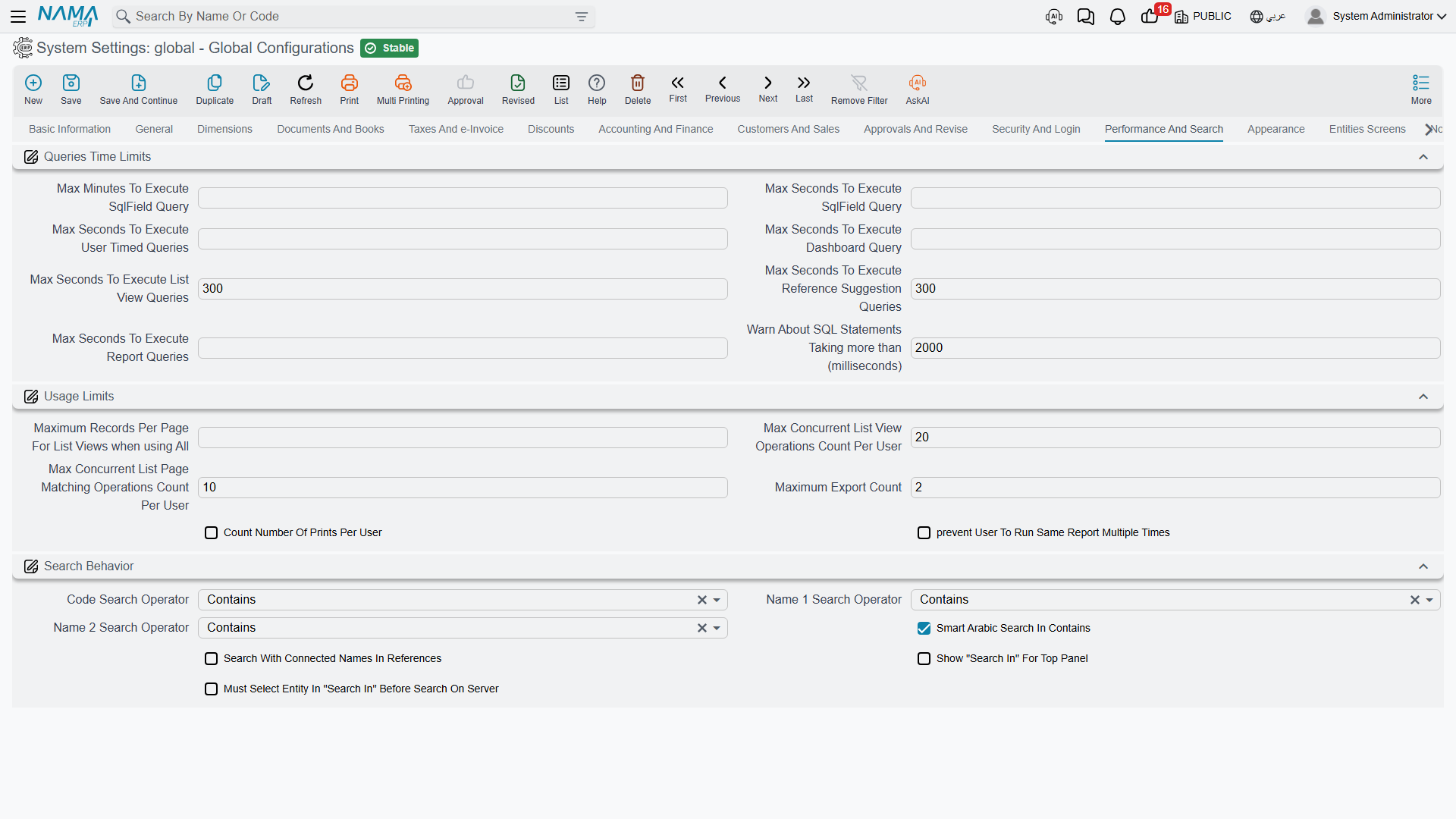Open Taxes And e-Invoice tab
Viewport: 1456px width, 819px height.
(x=456, y=130)
